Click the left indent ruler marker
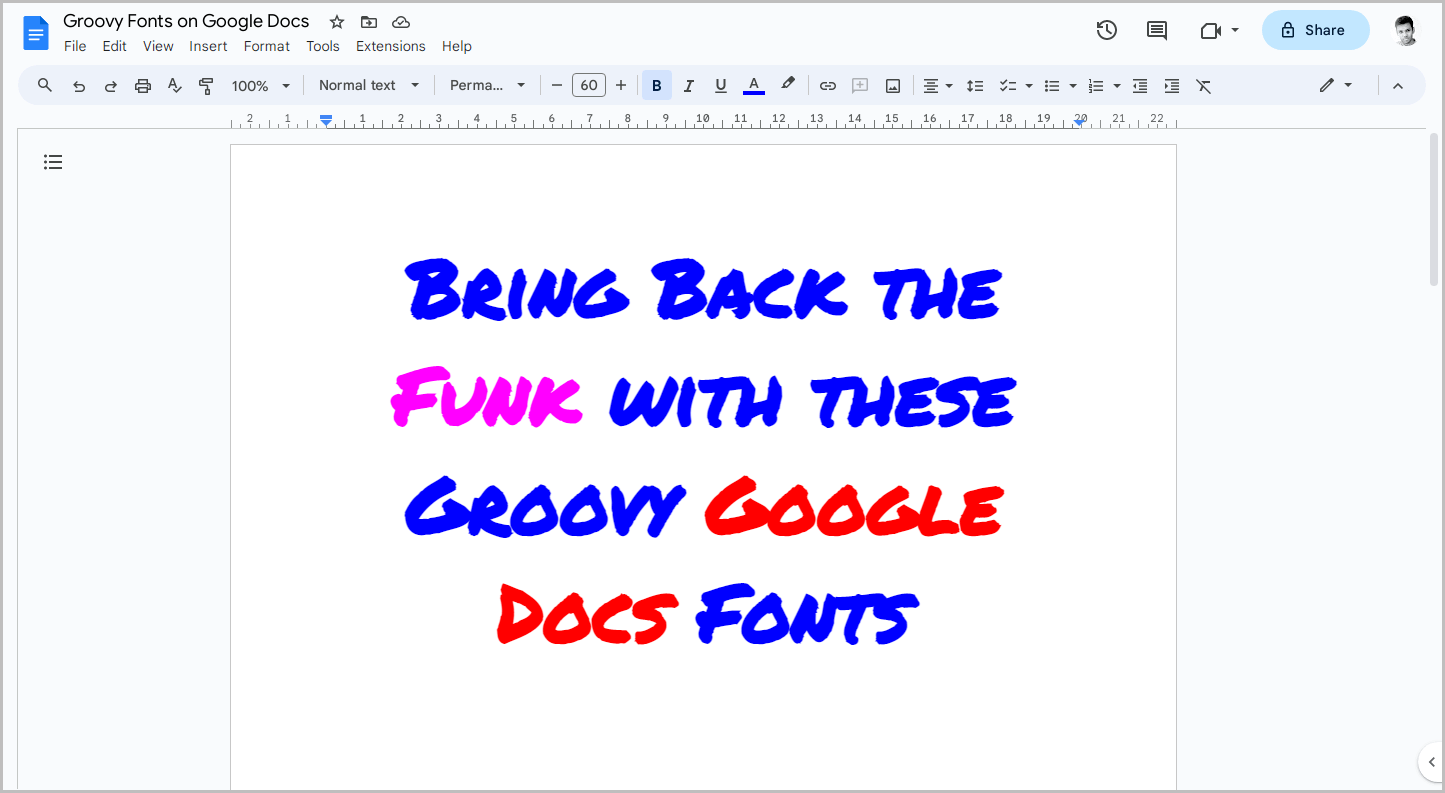This screenshot has height=793, width=1445. point(326,120)
